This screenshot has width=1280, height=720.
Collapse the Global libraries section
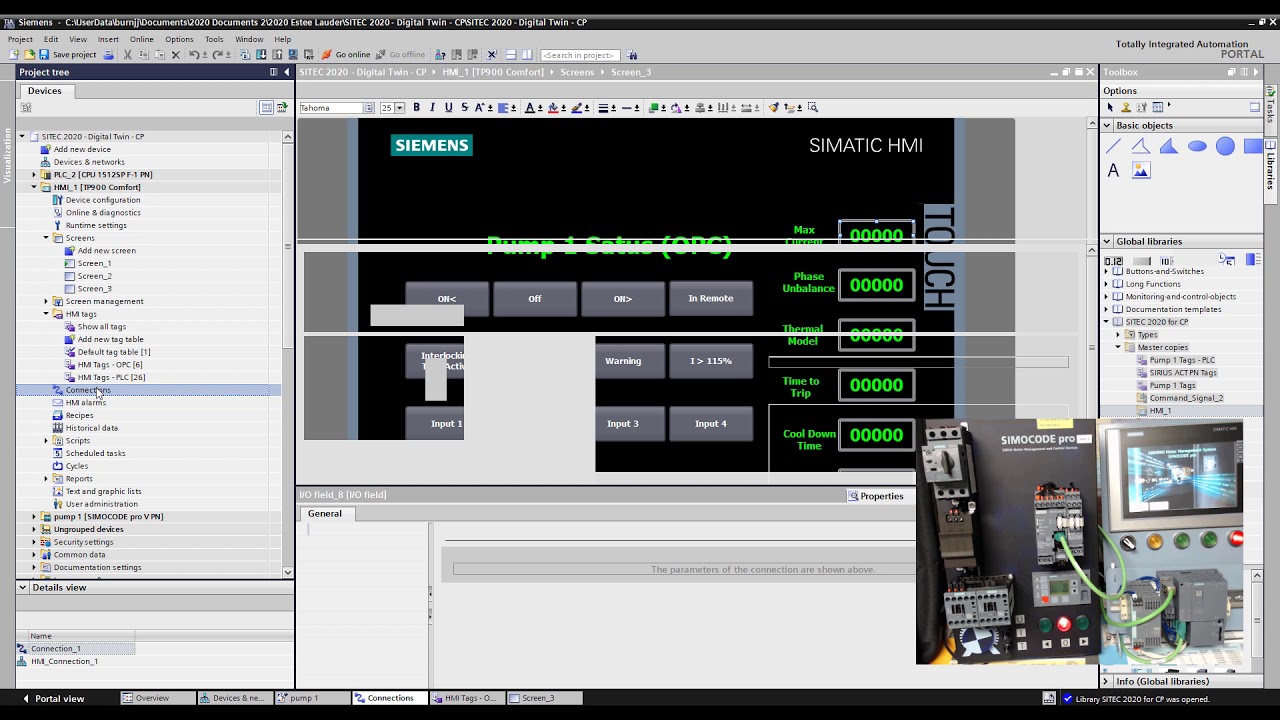coord(1107,242)
